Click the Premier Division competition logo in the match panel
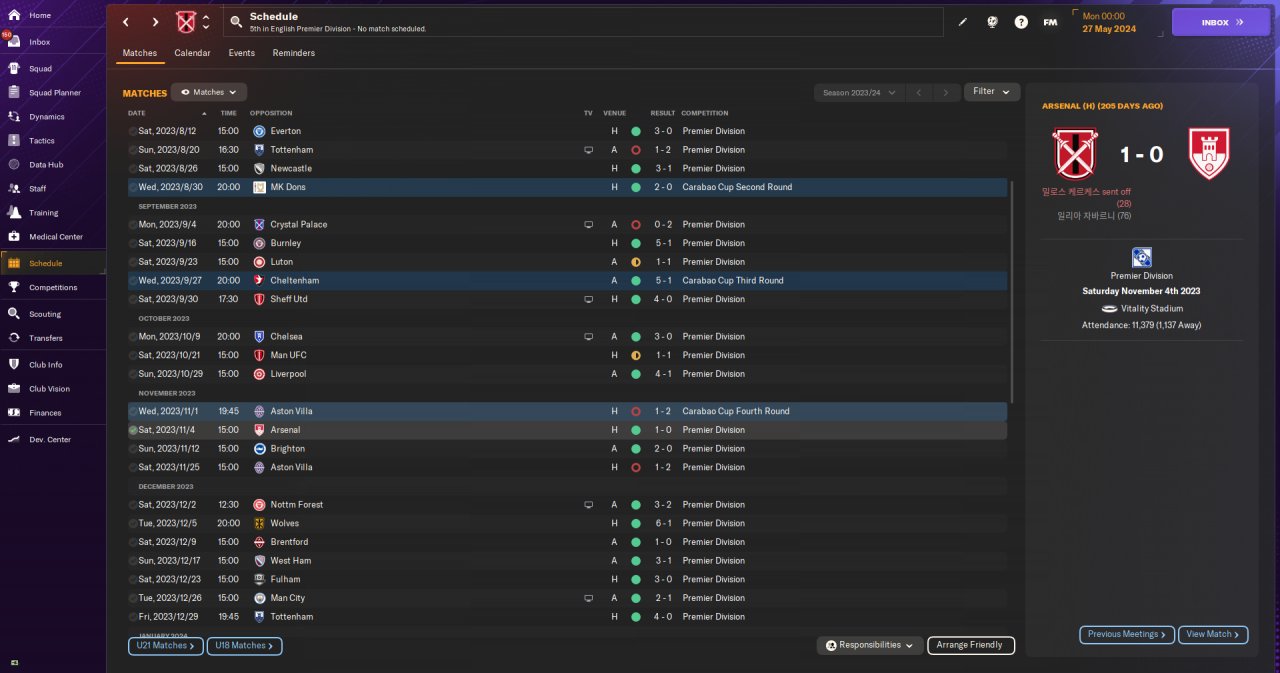The image size is (1280, 673). click(1142, 258)
